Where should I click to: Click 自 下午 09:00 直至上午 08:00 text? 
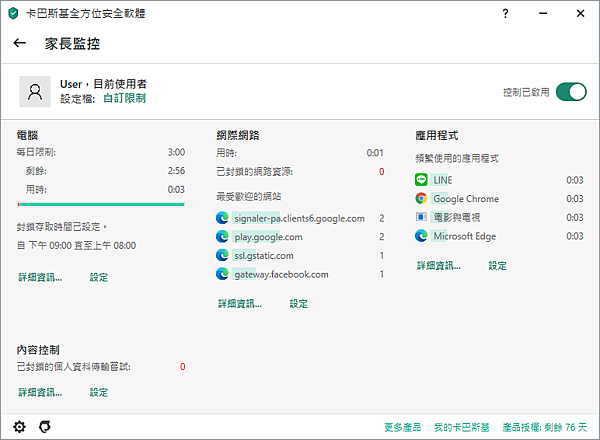click(77, 245)
